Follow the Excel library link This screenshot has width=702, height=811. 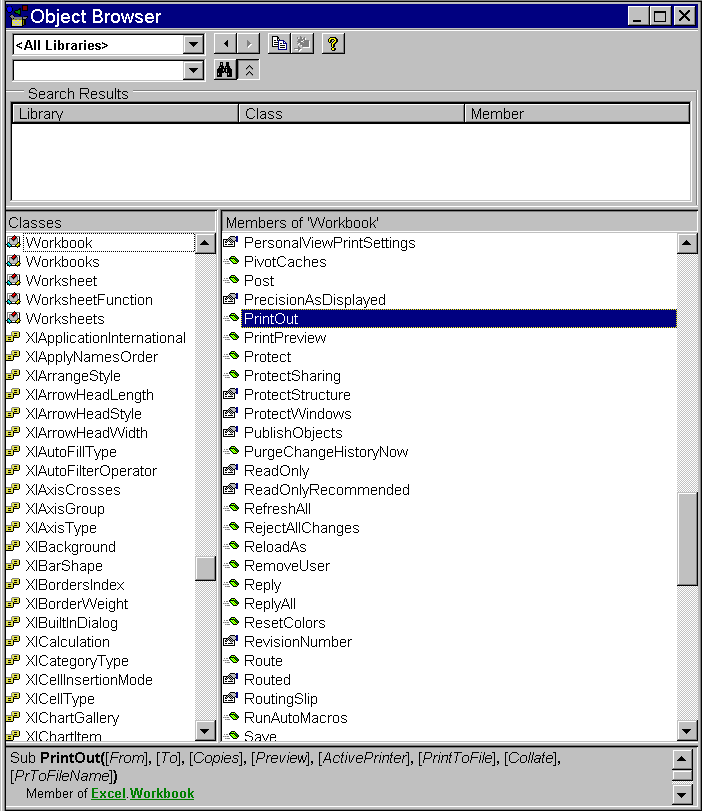(x=108, y=794)
